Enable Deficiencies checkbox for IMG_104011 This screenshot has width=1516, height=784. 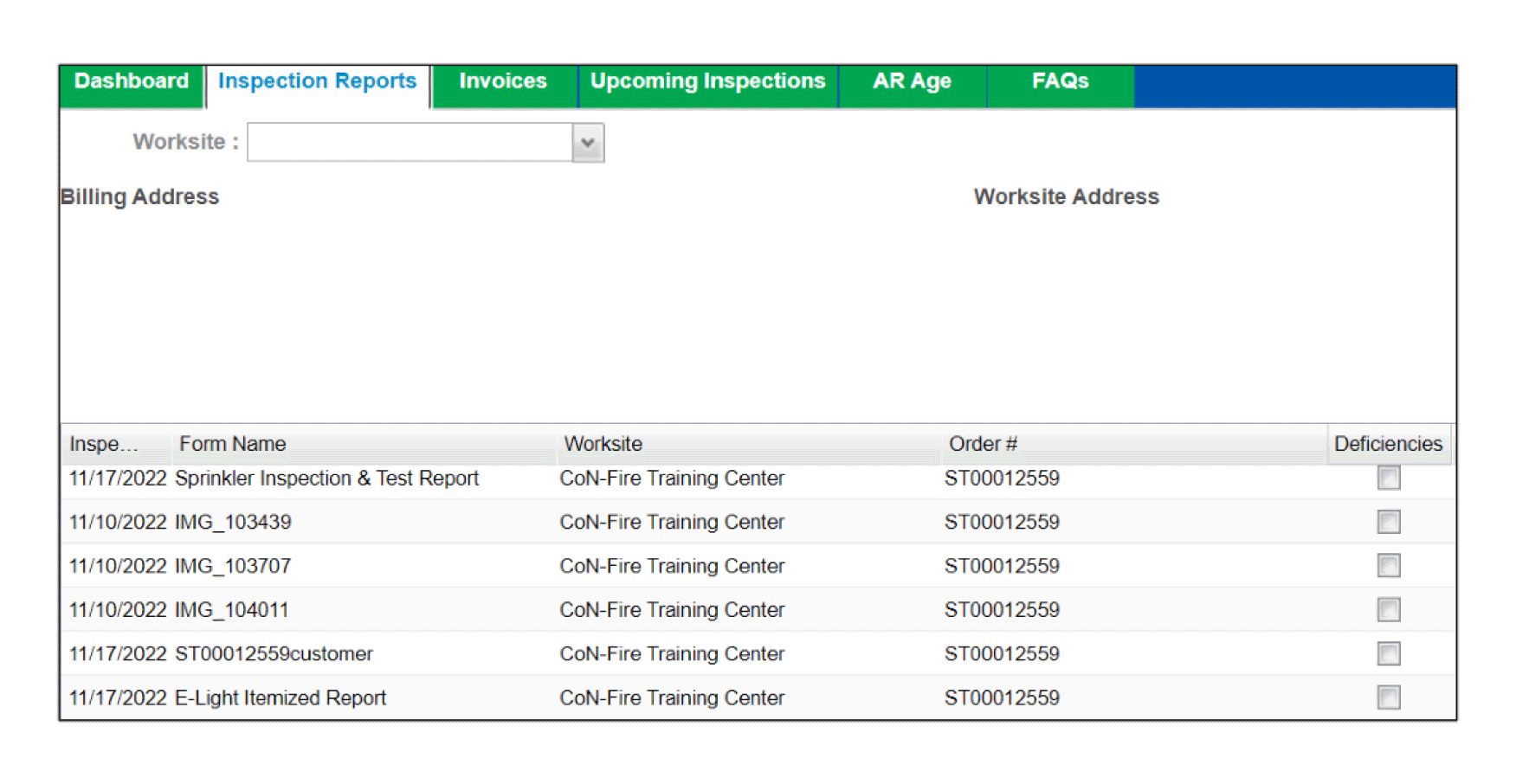point(1388,610)
